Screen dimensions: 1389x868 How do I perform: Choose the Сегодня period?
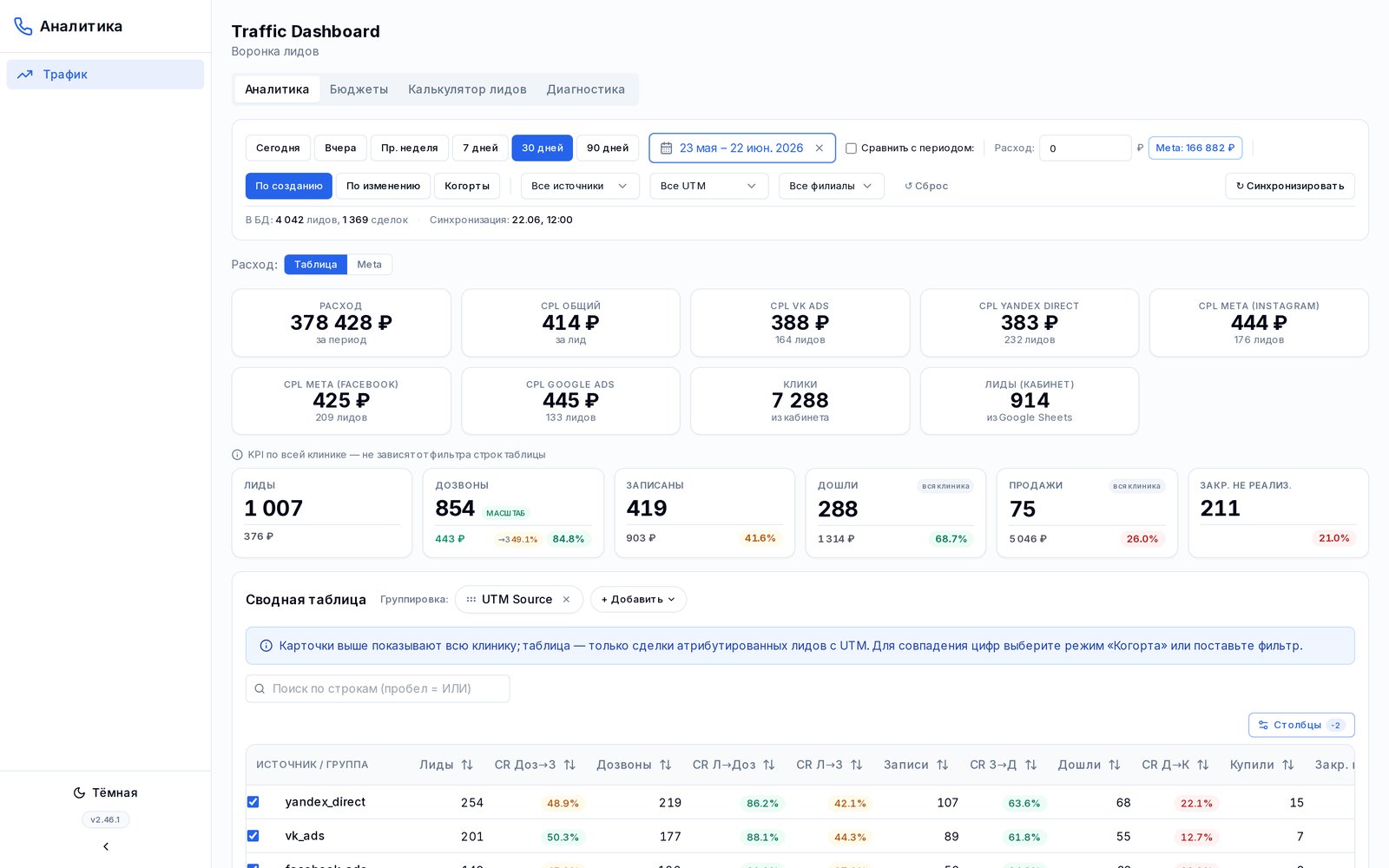[x=278, y=148]
